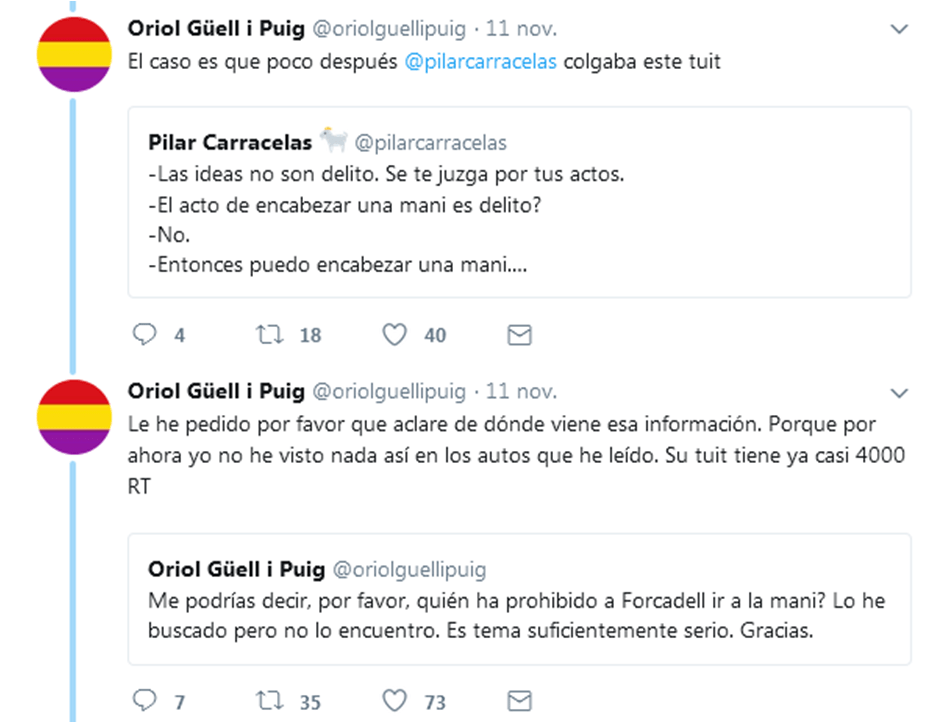Viewport: 947px width, 723px height.
Task: Open the @pilarcarracelas mention link
Action: click(481, 62)
